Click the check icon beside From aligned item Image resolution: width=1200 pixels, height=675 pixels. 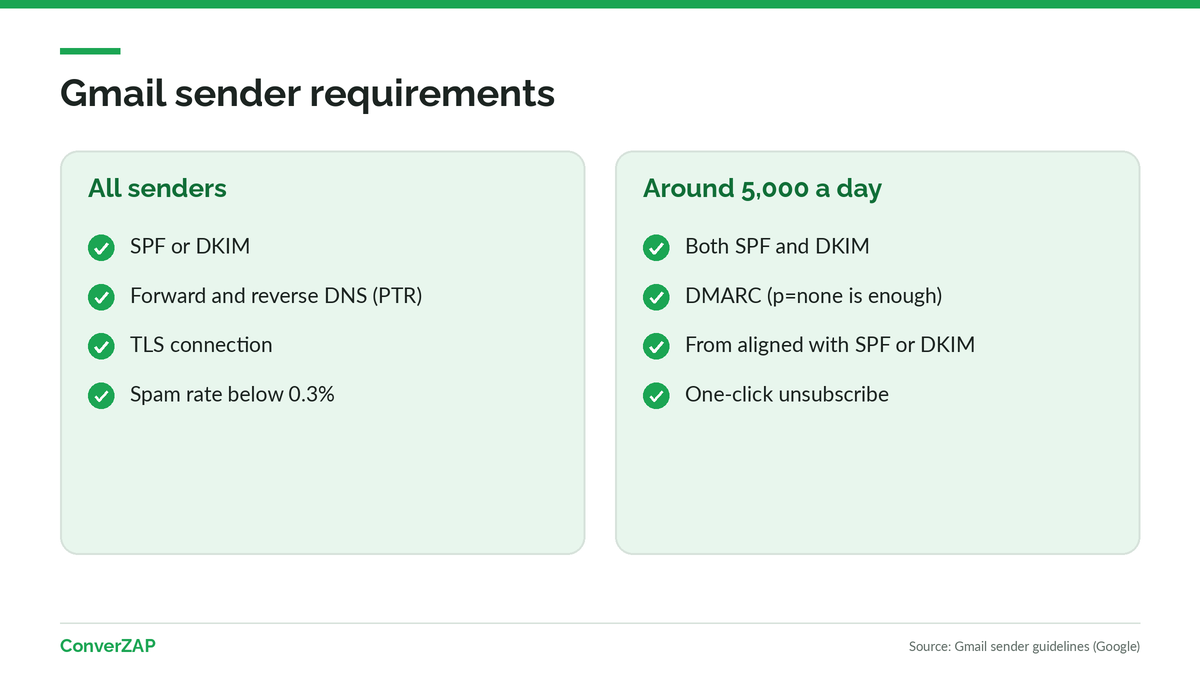[x=656, y=346]
